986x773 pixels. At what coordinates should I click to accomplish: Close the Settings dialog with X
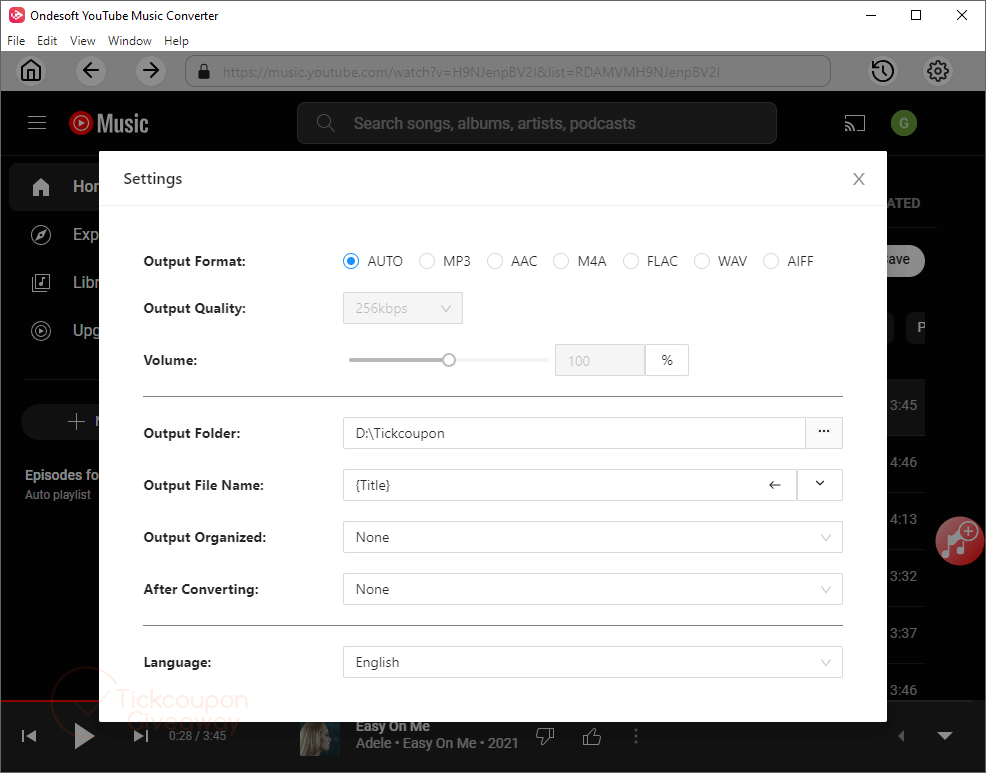[858, 179]
